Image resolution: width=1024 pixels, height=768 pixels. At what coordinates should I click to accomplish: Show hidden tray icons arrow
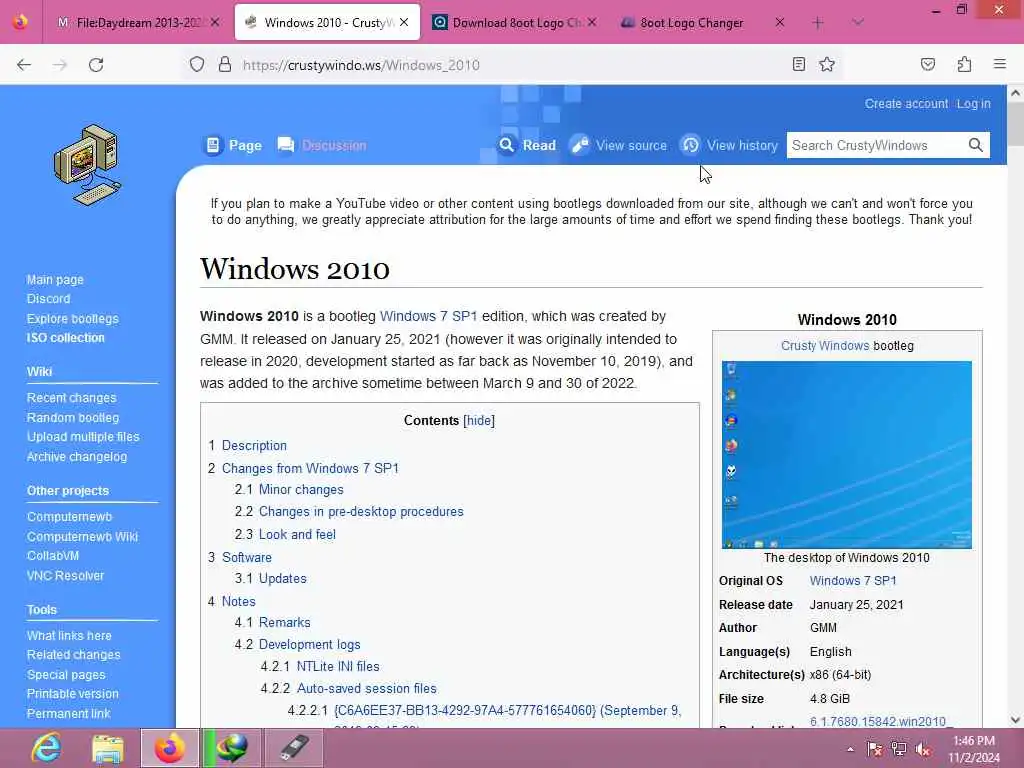(x=850, y=749)
